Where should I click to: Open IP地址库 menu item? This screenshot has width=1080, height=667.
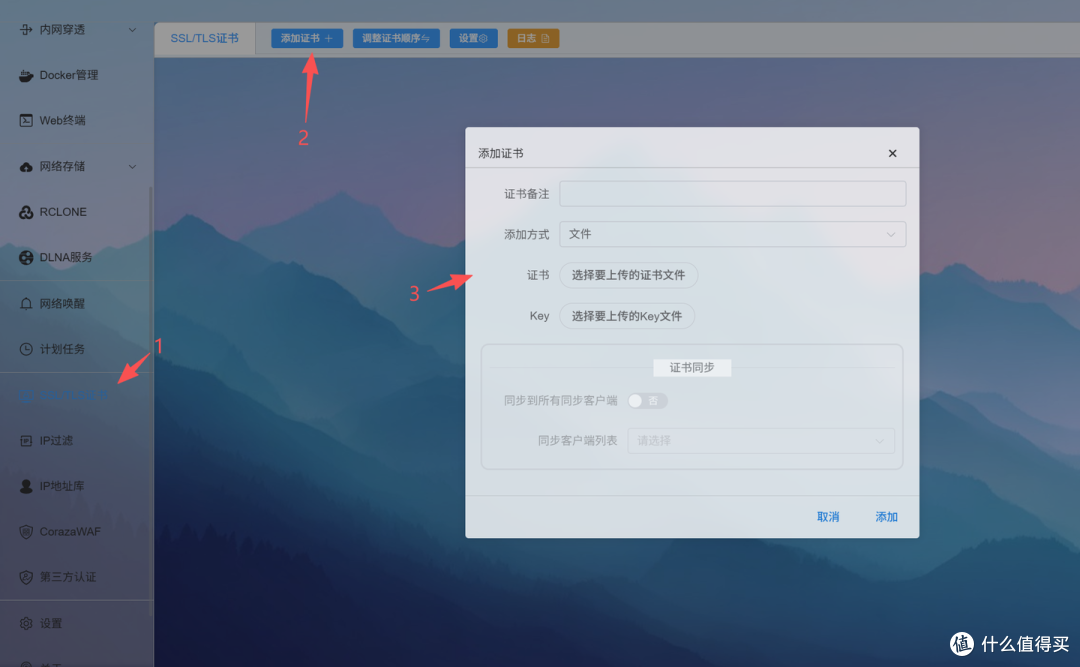point(62,486)
